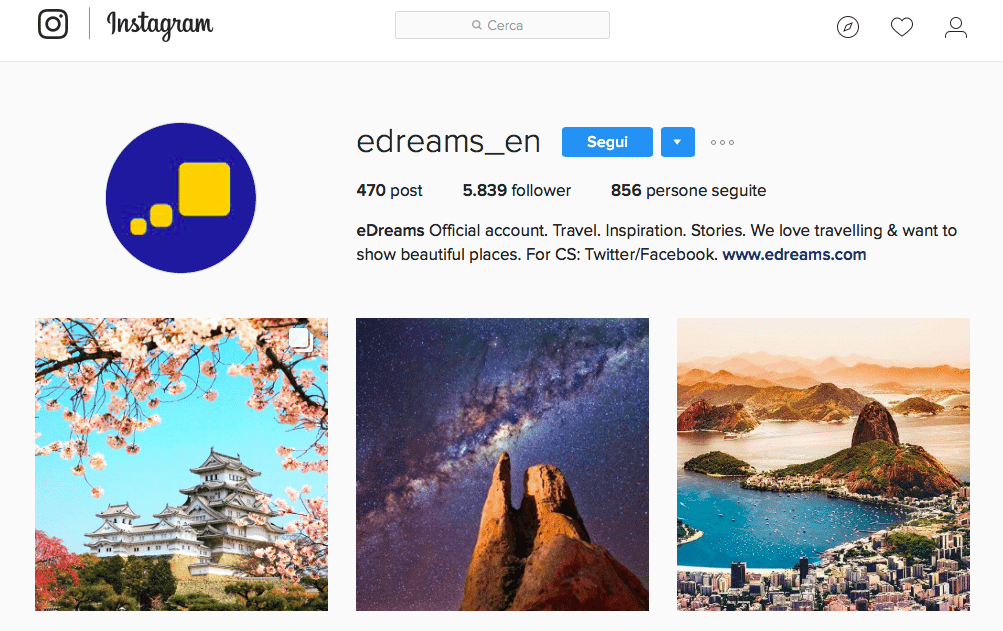Open the www.edreams.com link
The width and height of the screenshot is (1003, 631).
794,255
